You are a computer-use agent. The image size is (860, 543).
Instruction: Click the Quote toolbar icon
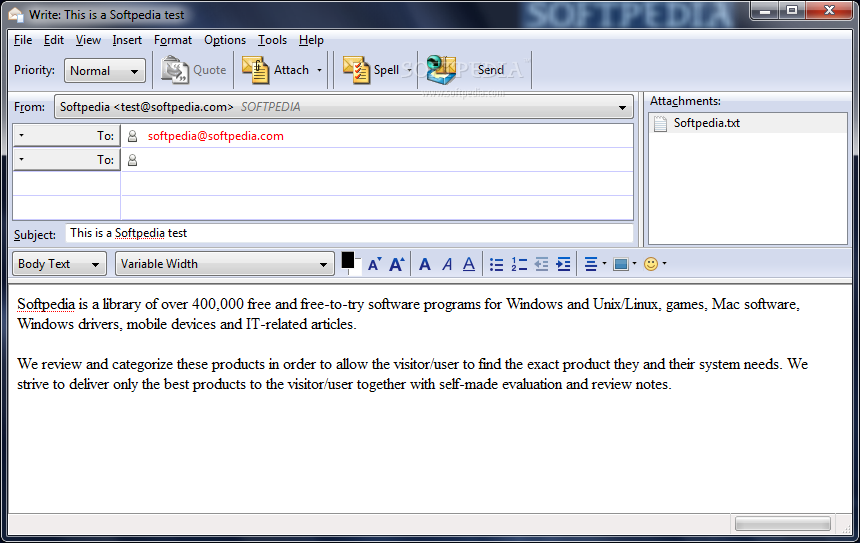174,70
